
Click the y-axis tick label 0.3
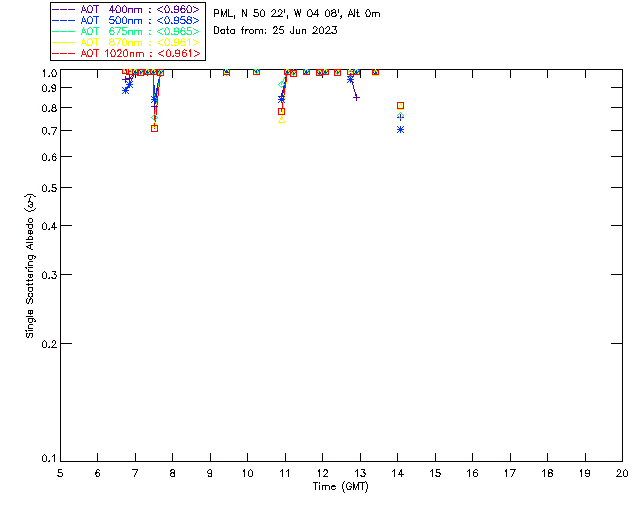point(49,275)
